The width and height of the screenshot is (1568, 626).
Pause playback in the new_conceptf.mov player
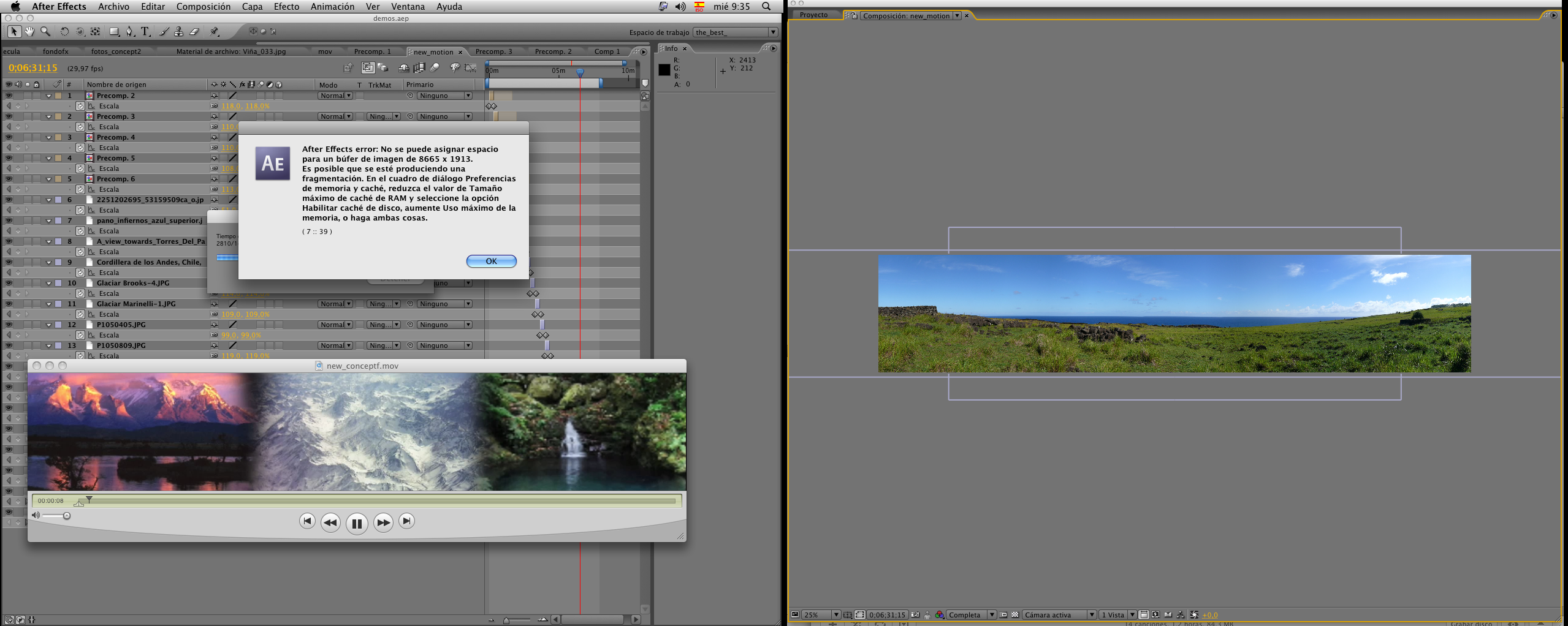(x=357, y=523)
